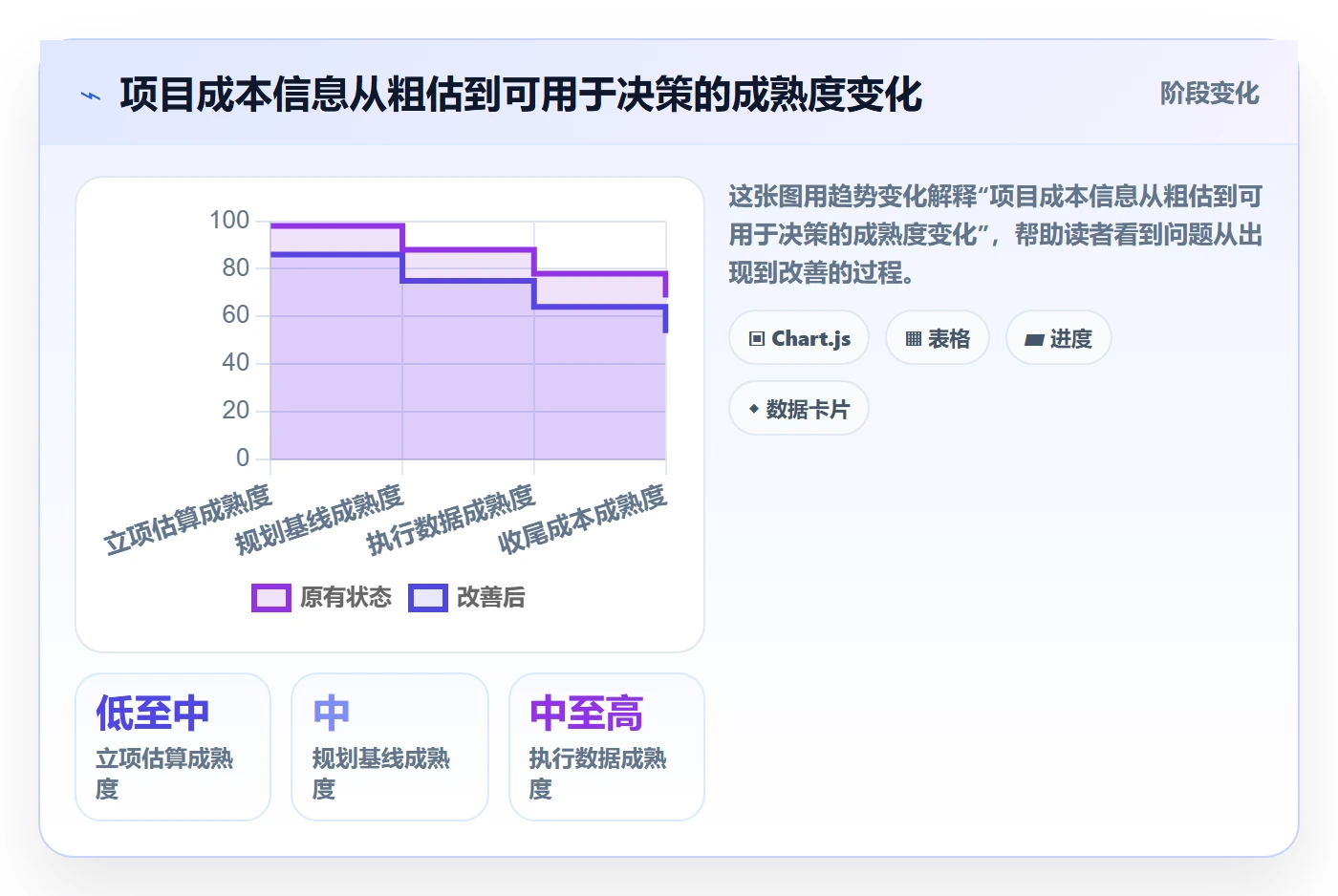Click the 60 y-axis value
Screen dimensions: 1338x896
[x=236, y=315]
